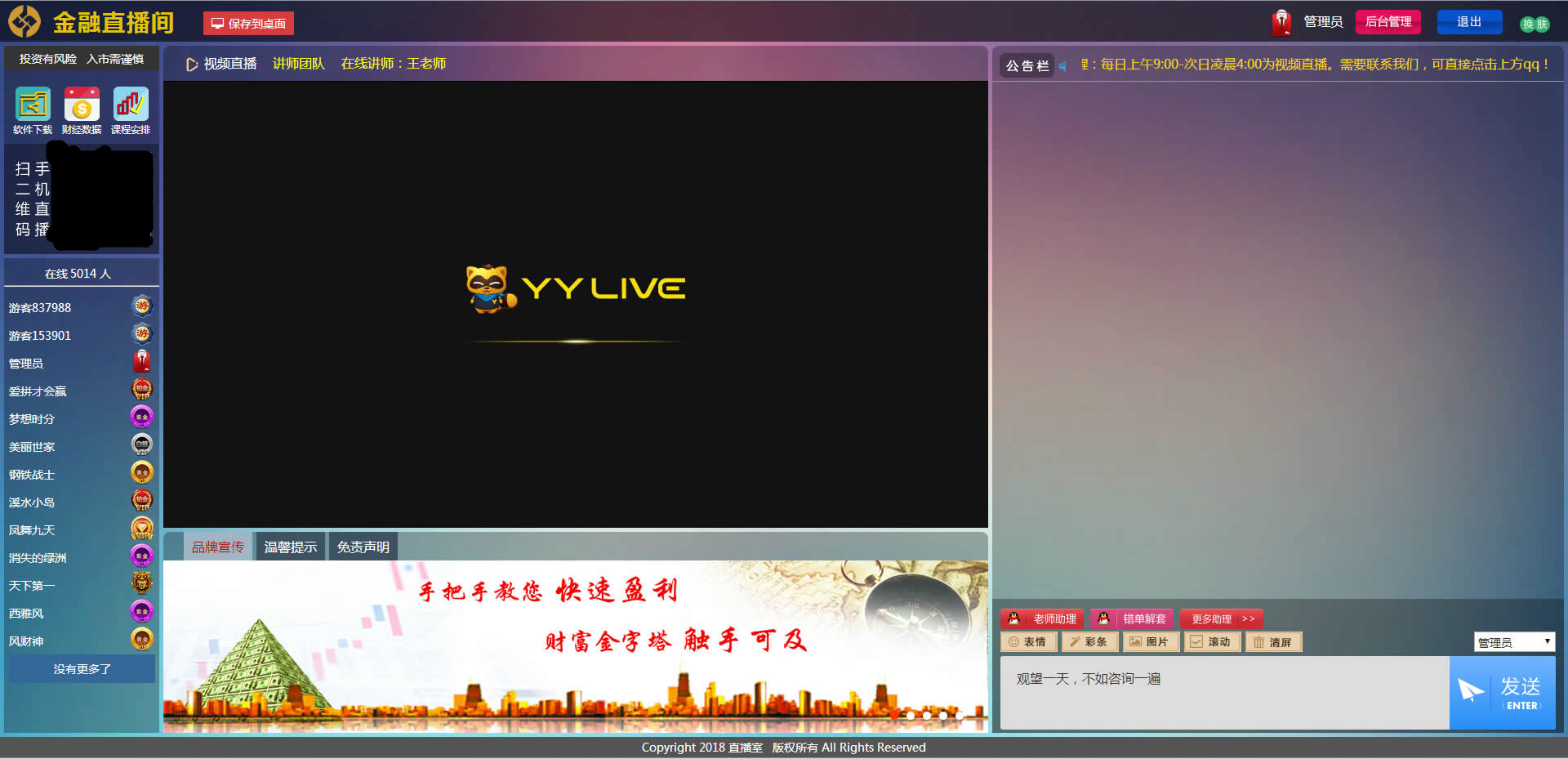Click the gold badge beside 风财神

142,640
